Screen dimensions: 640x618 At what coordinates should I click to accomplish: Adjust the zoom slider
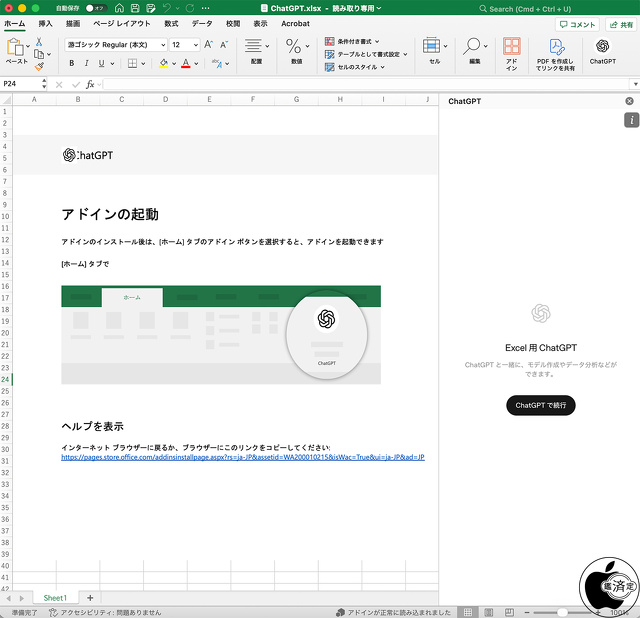562,612
